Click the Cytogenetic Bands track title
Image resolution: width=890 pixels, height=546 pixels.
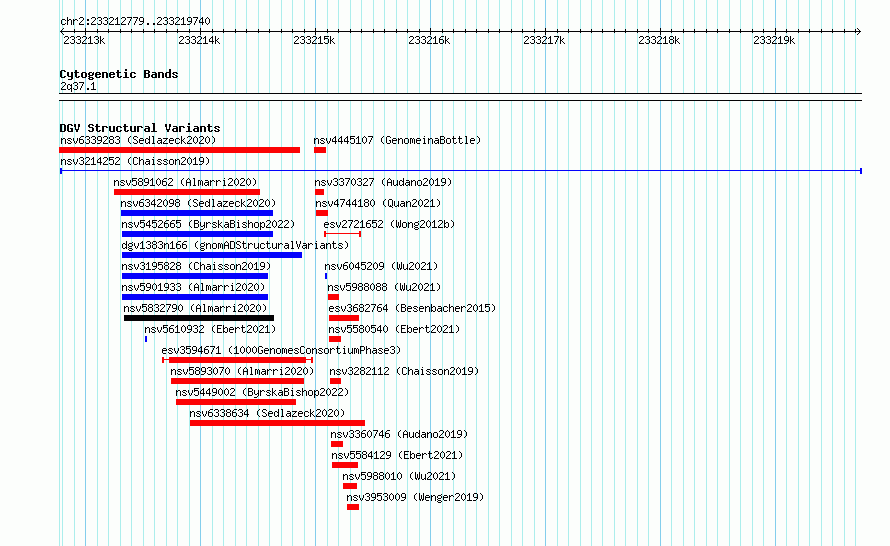pyautogui.click(x=119, y=74)
